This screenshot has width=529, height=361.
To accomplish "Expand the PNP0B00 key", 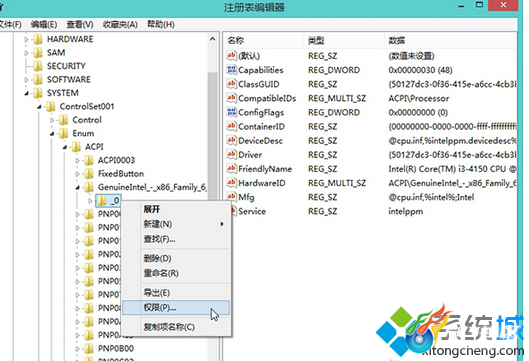I will pos(78,349).
